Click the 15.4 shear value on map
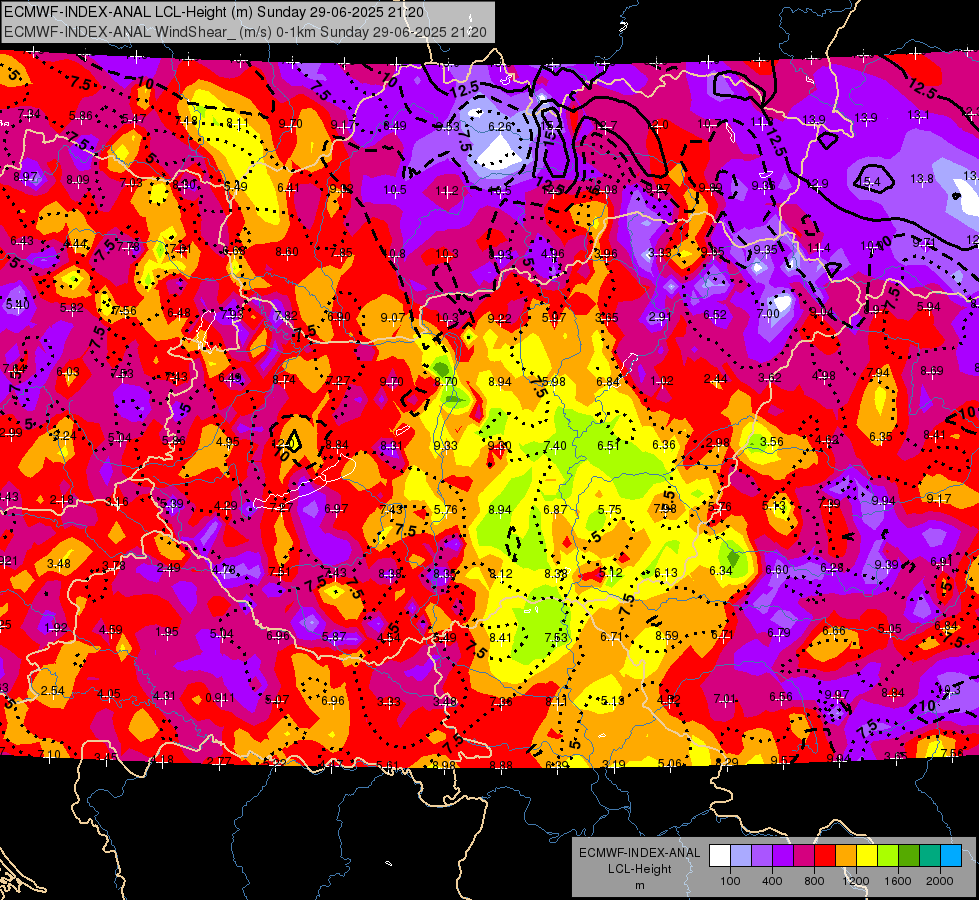979x900 pixels. (870, 182)
